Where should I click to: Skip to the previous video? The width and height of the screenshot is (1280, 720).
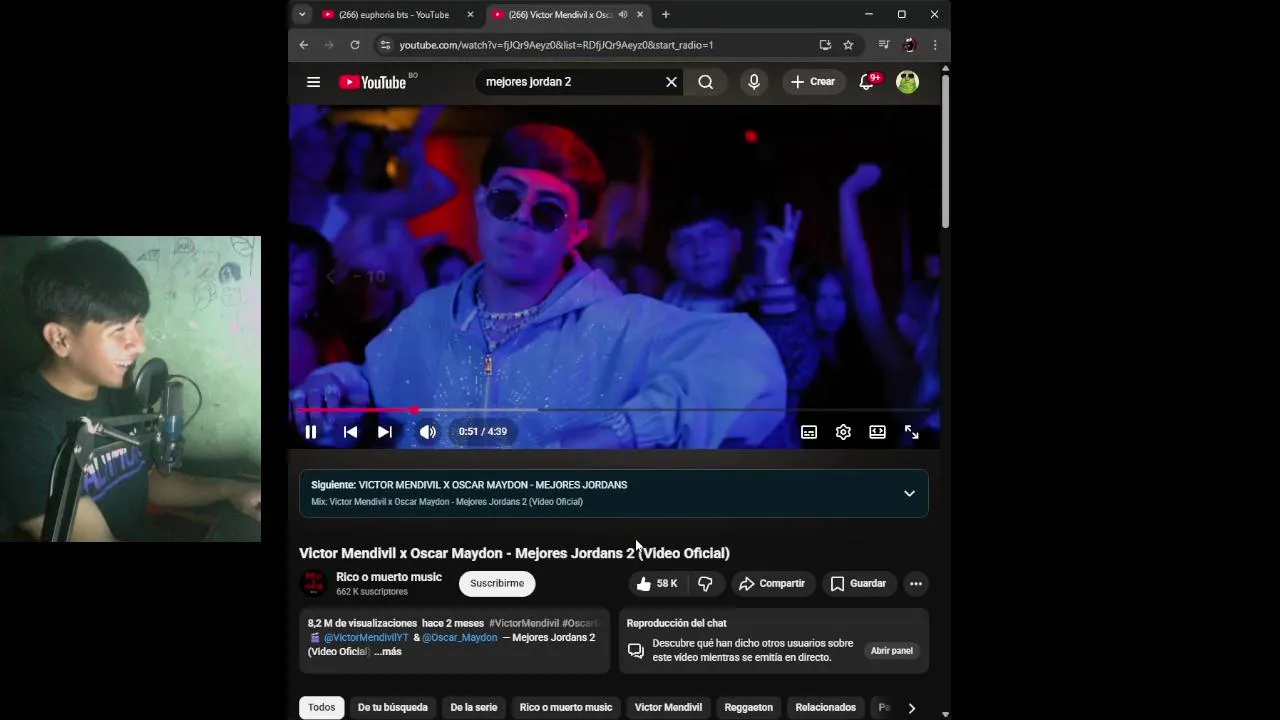click(x=350, y=432)
